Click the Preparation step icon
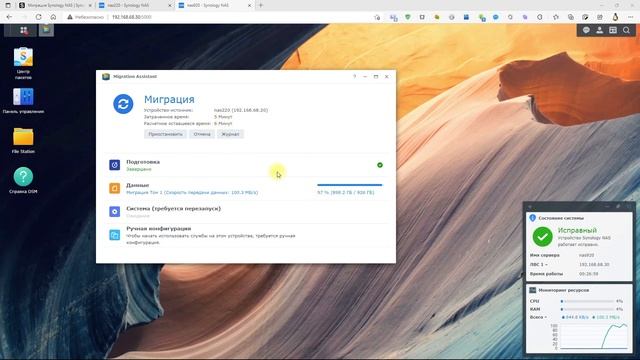 click(115, 165)
